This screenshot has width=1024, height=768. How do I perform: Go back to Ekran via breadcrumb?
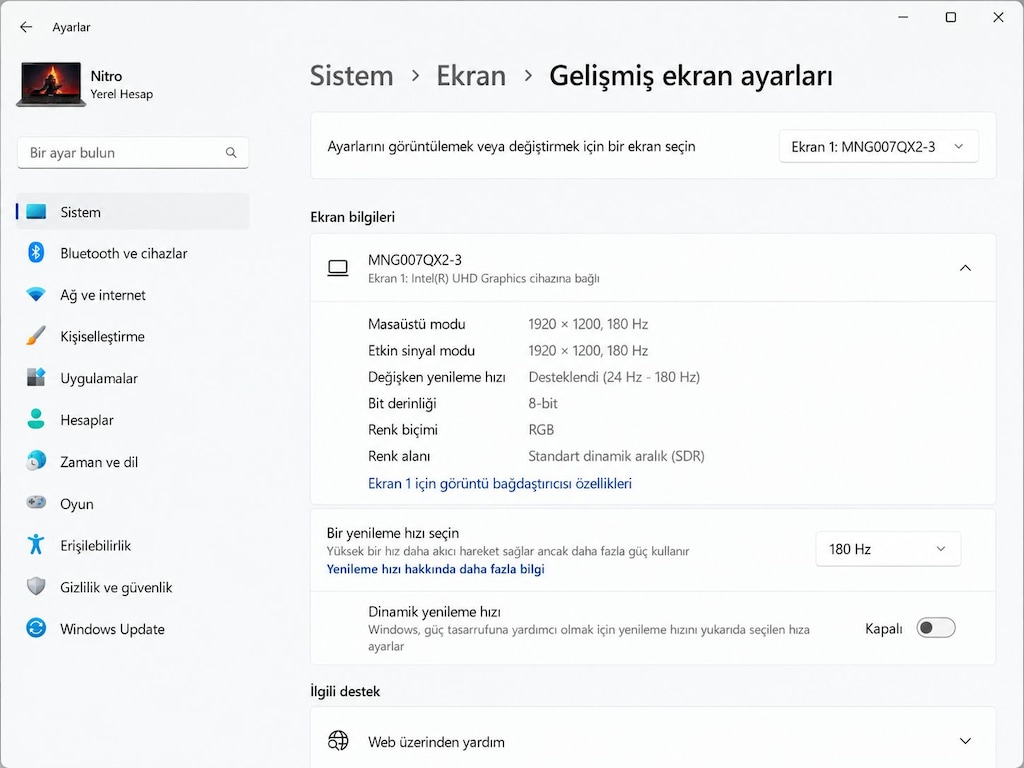(x=471, y=76)
